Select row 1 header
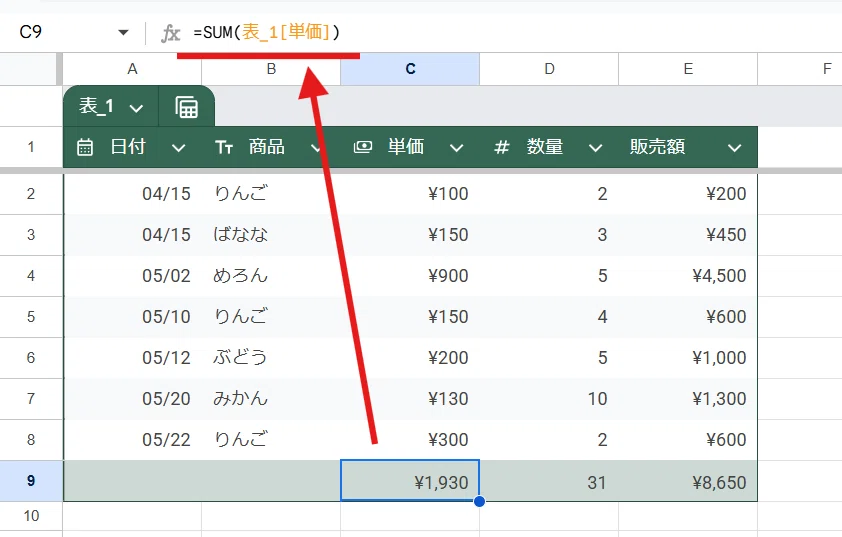 coord(31,147)
